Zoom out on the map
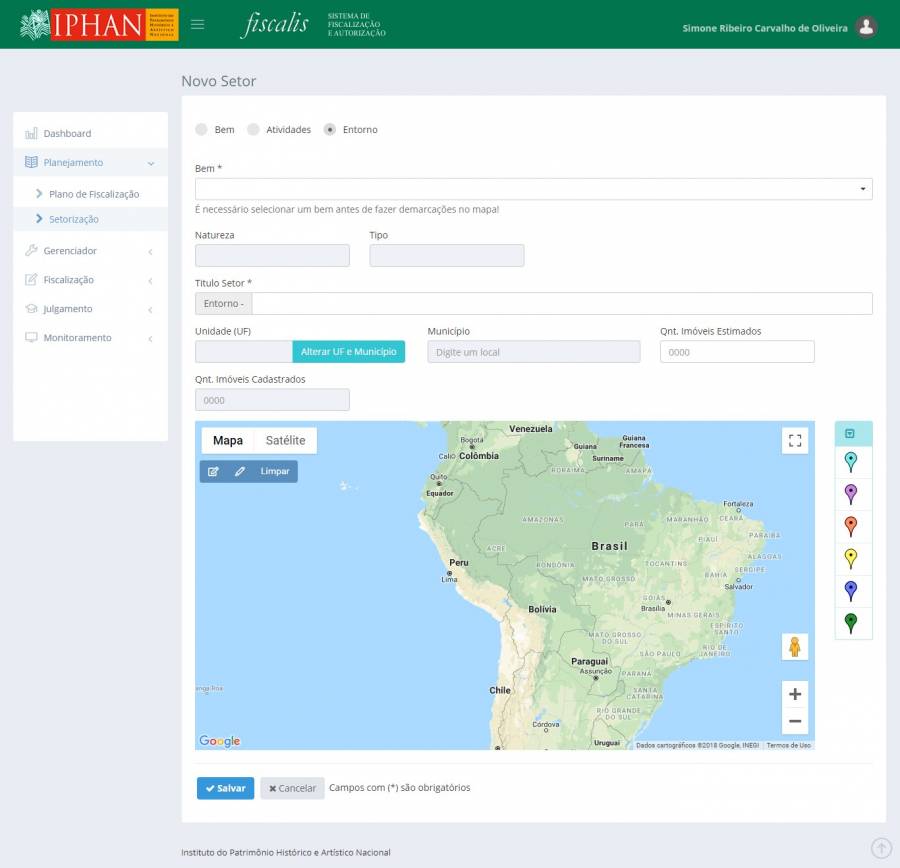 (x=795, y=721)
